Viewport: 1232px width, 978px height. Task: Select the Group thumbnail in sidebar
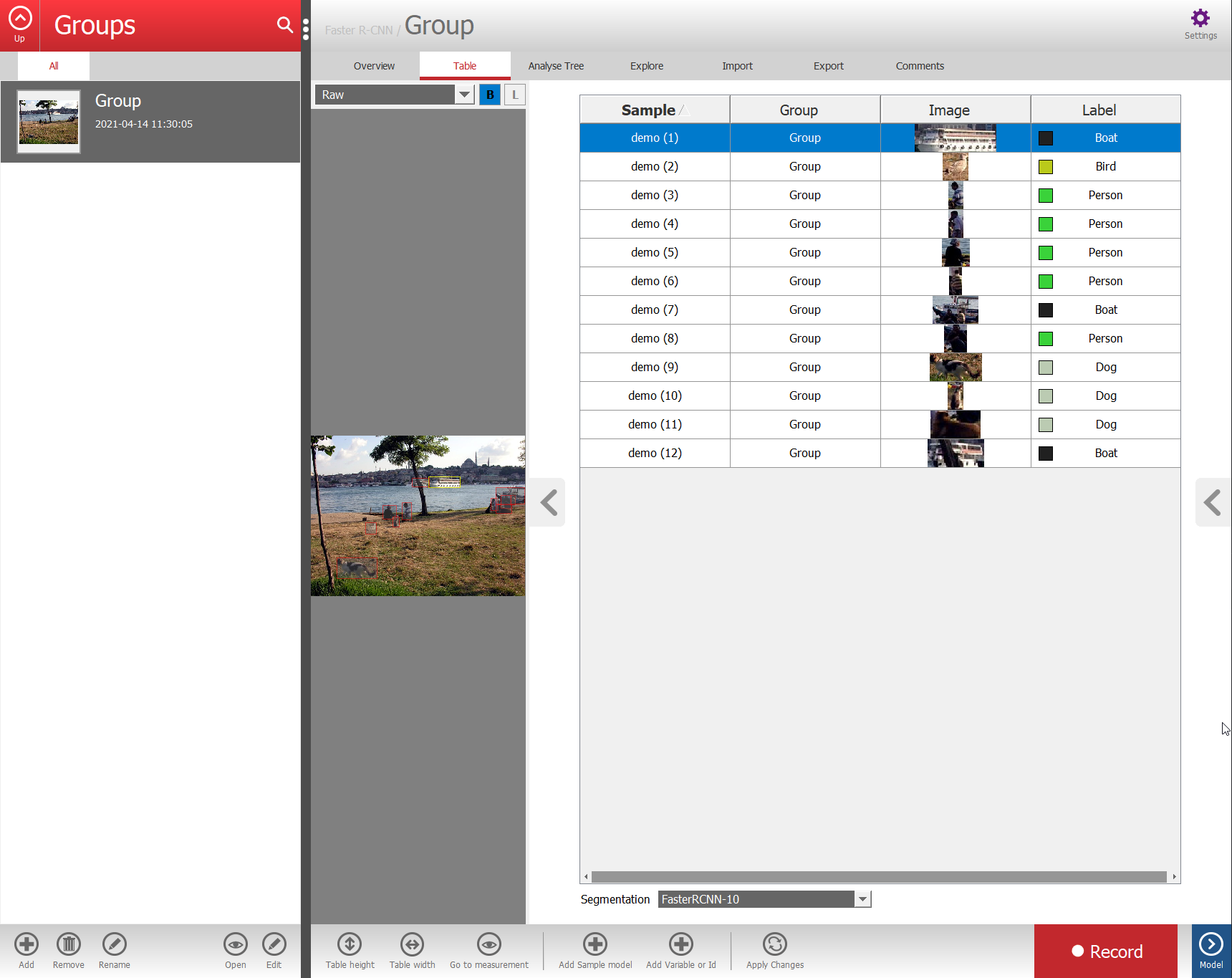tap(49, 121)
